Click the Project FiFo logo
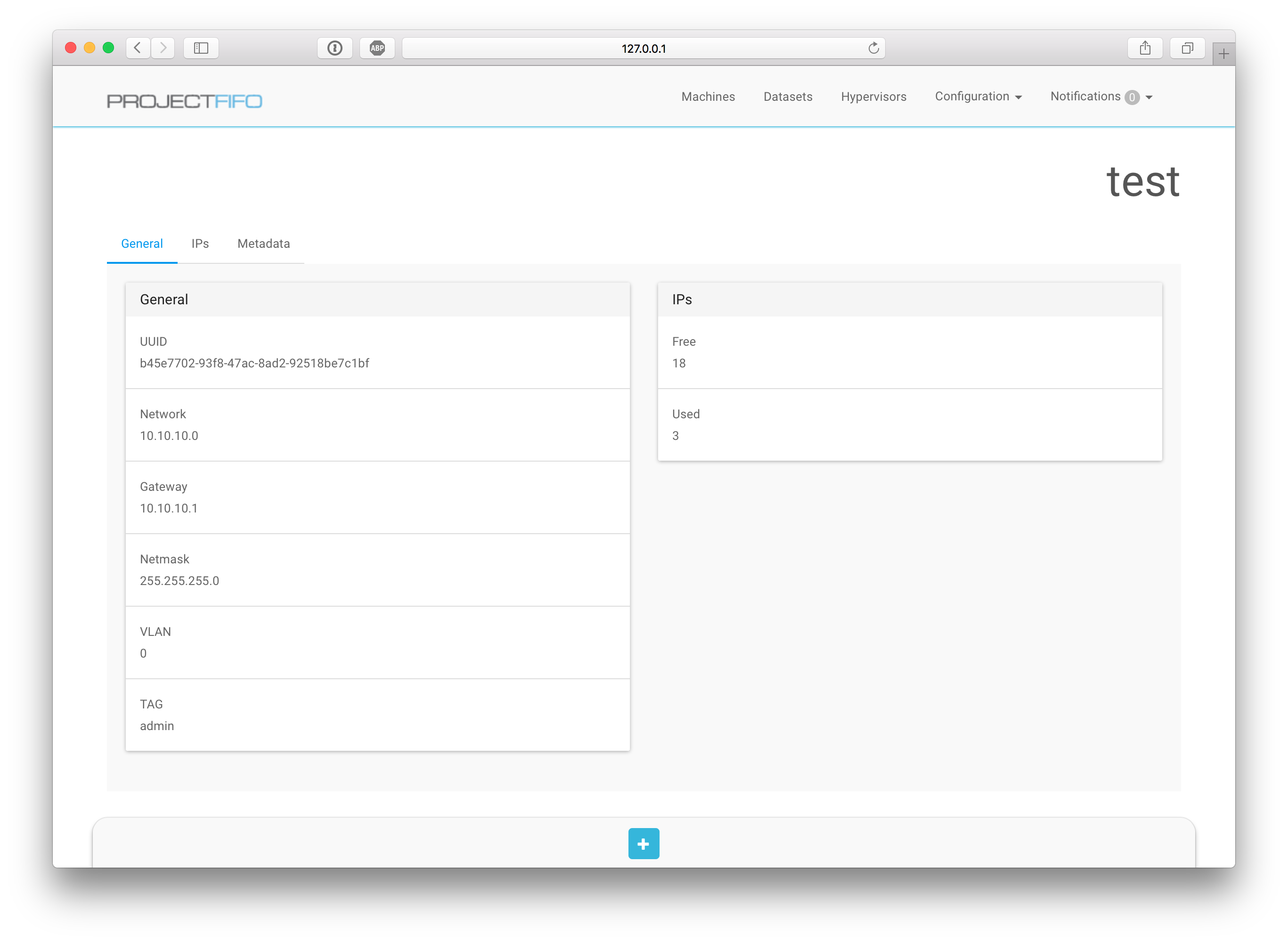1288x943 pixels. click(x=184, y=101)
